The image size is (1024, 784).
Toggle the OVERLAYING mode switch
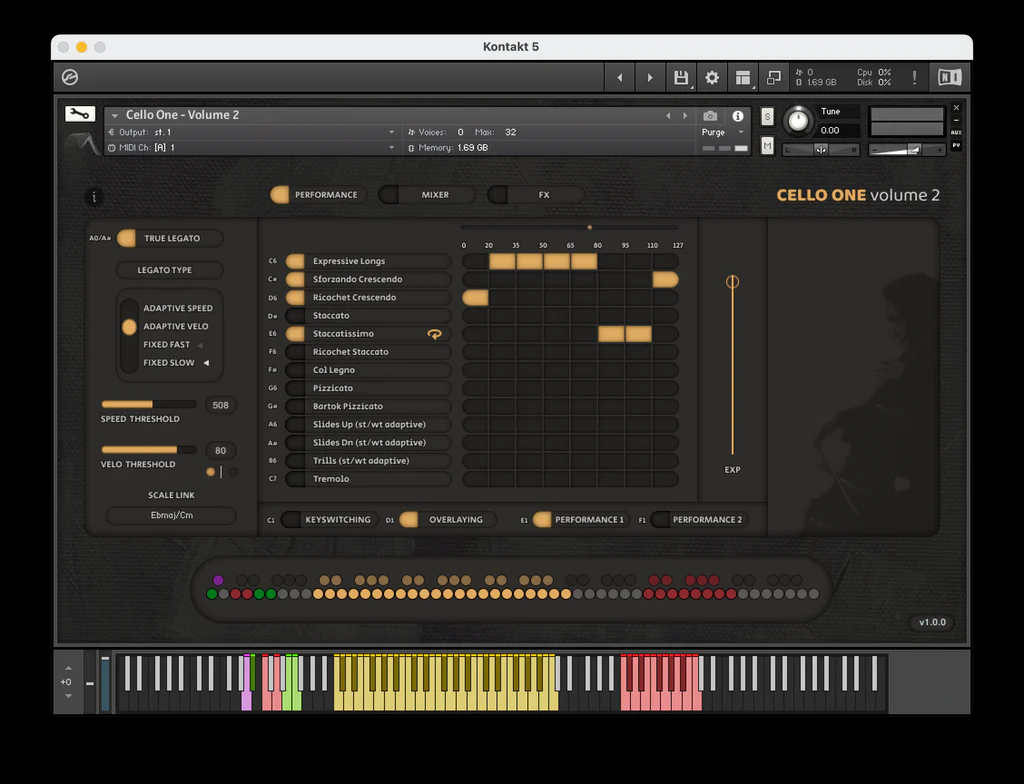pos(409,520)
